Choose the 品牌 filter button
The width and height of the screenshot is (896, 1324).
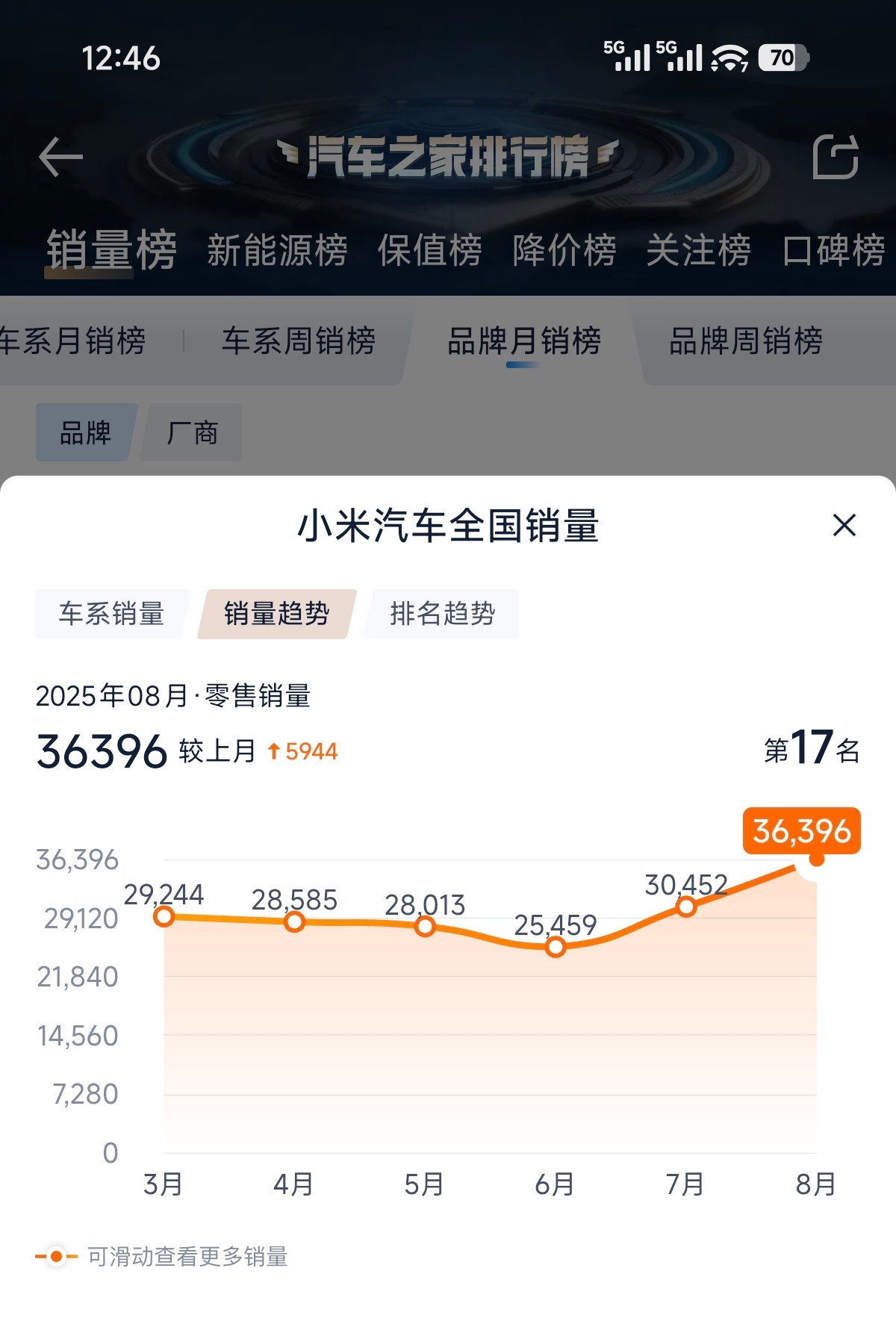[86, 432]
